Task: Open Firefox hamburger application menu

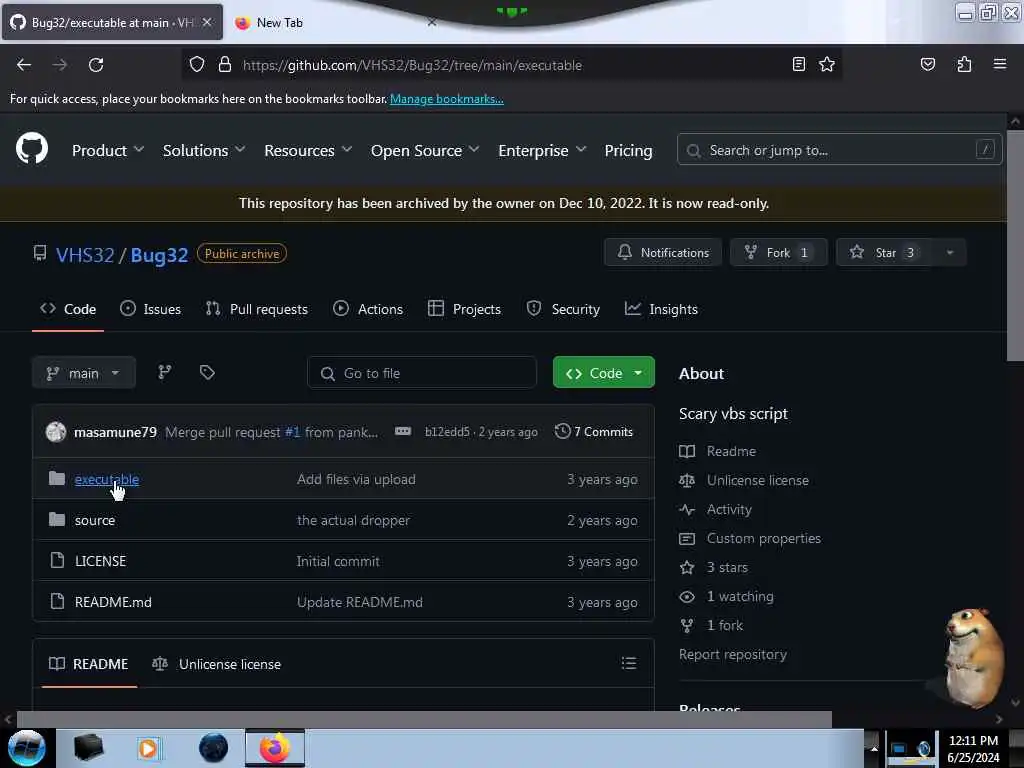Action: [999, 64]
